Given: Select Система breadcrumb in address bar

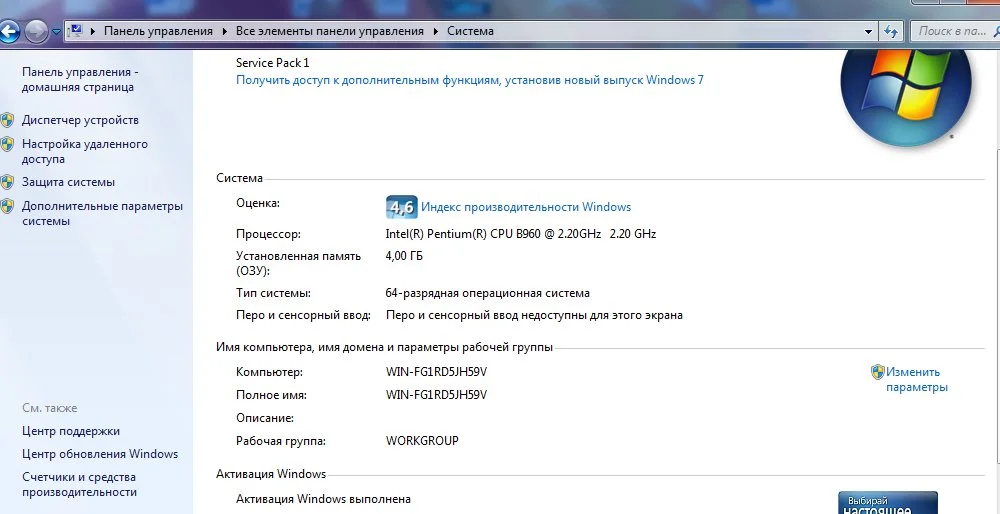Looking at the screenshot, I should tap(470, 31).
